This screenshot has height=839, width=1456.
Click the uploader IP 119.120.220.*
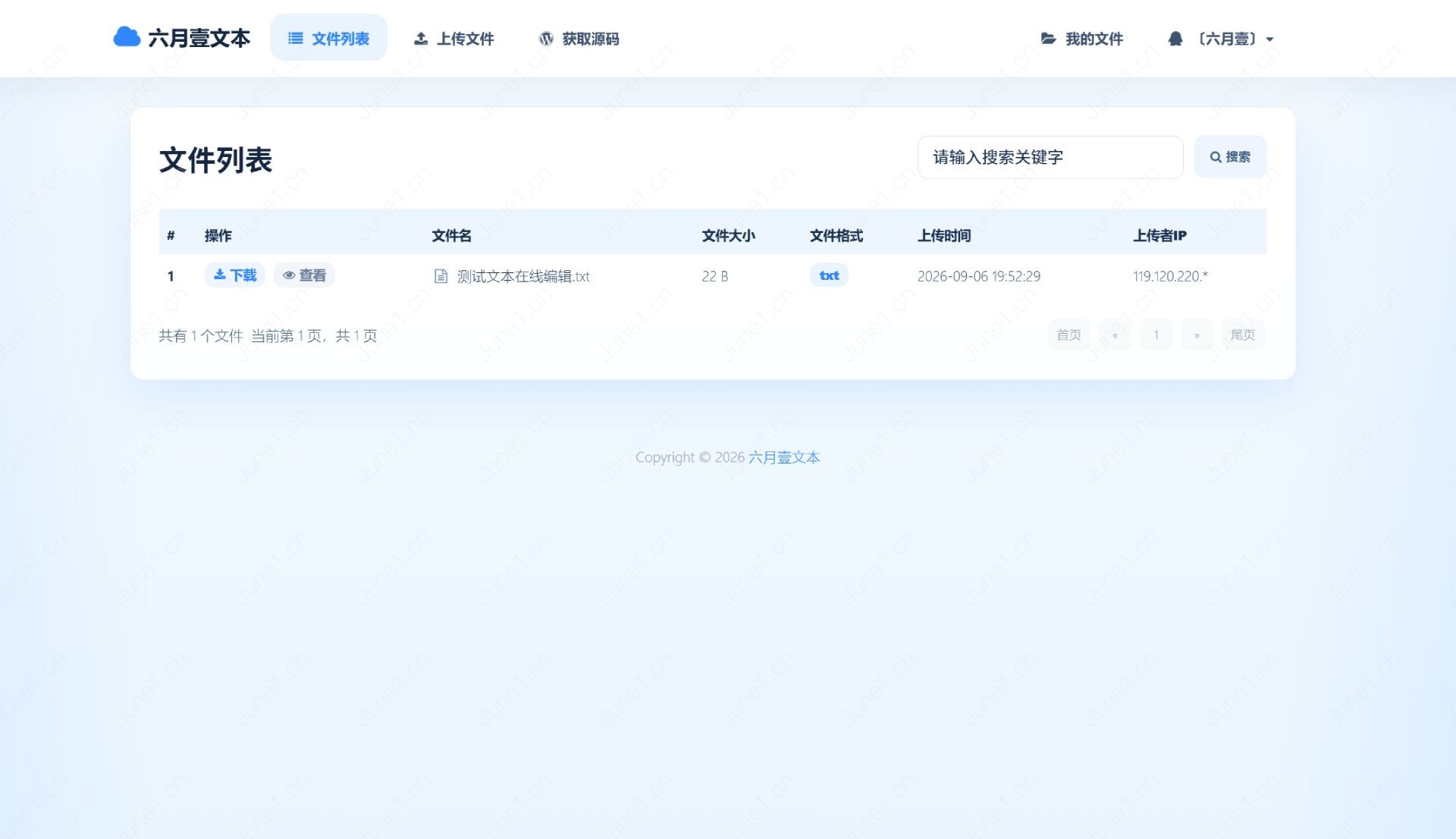point(1170,276)
